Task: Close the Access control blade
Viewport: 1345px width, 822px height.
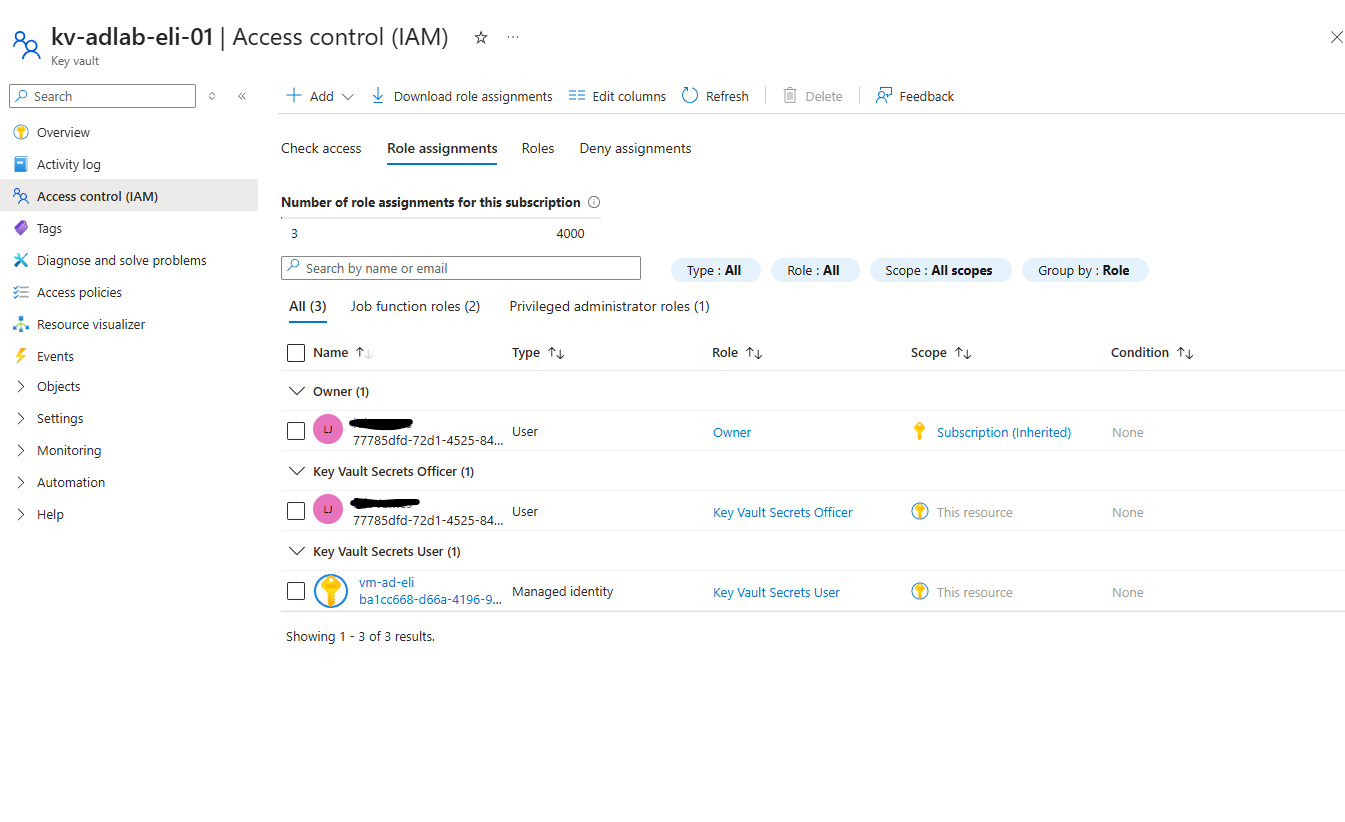Action: click(x=1336, y=37)
